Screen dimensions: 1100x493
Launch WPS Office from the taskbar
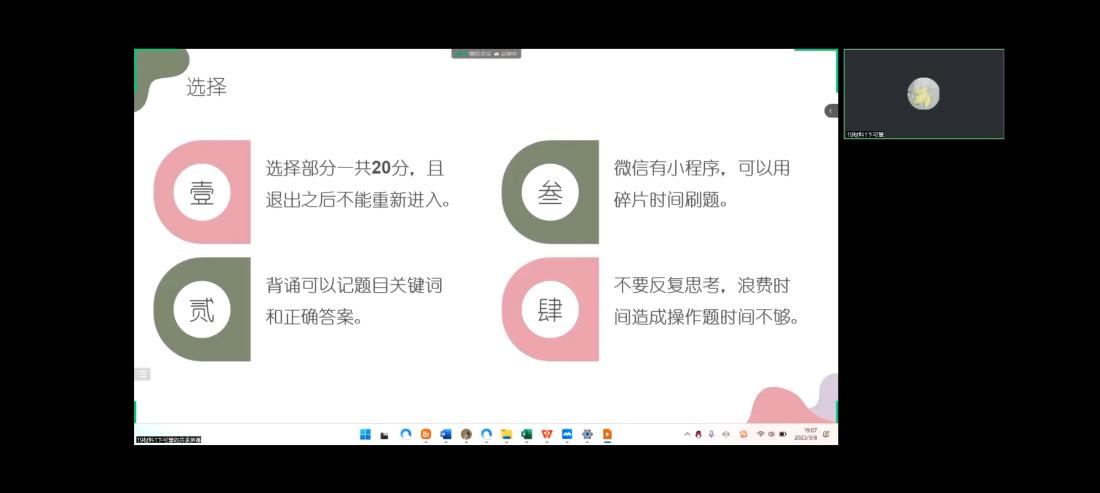pyautogui.click(x=546, y=434)
